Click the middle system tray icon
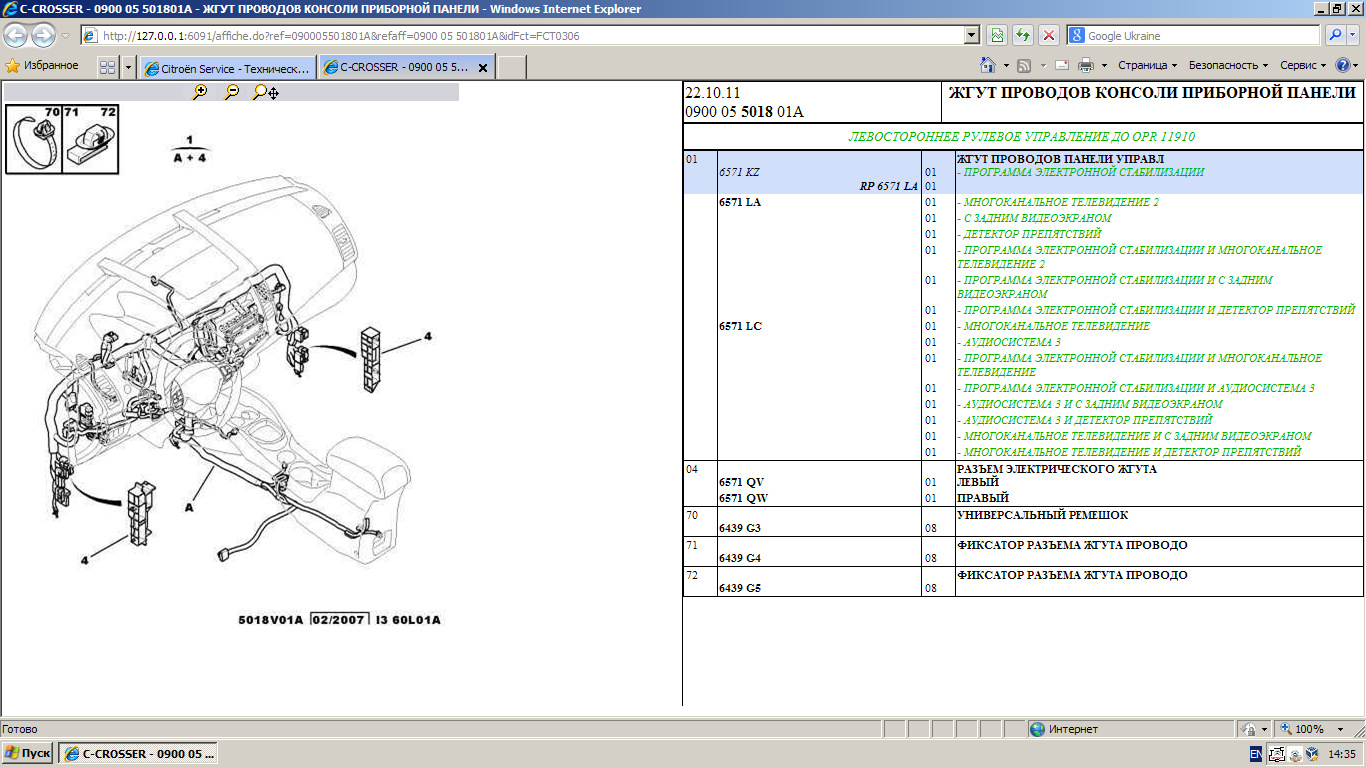 click(1294, 754)
